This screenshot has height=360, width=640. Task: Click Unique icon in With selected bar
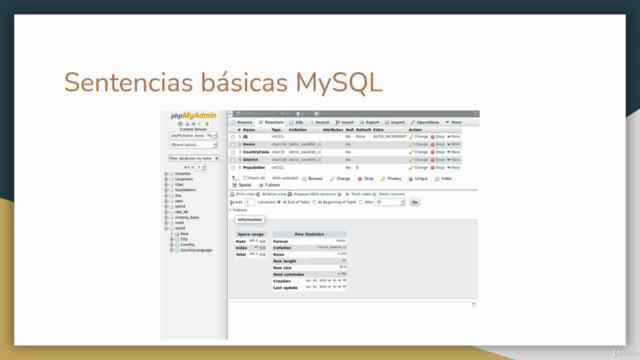point(411,179)
